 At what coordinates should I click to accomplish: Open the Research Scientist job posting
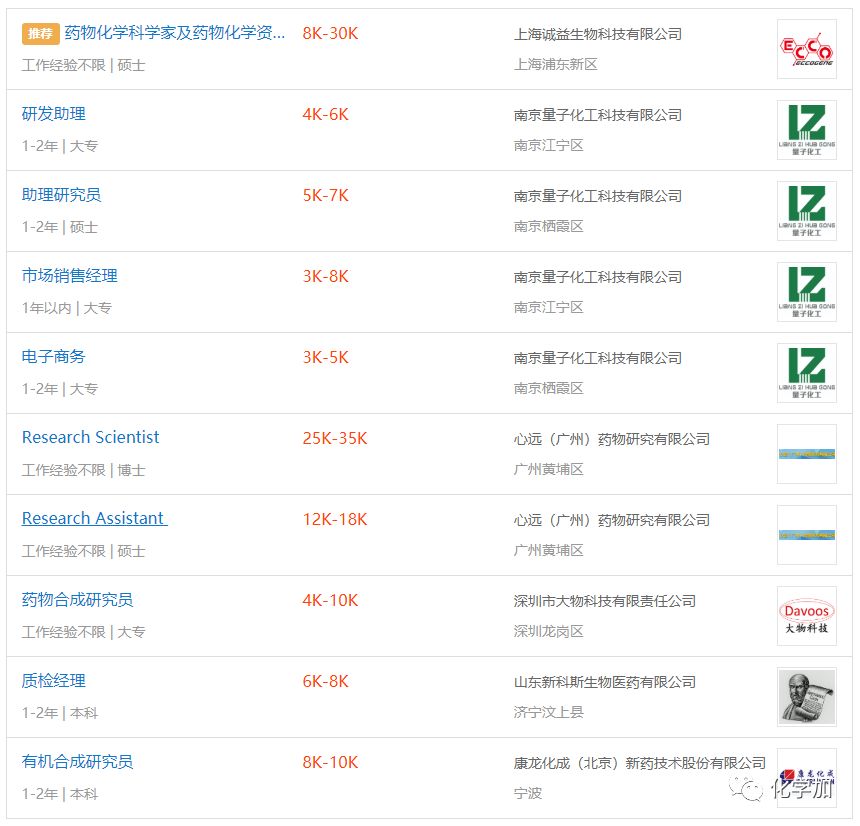point(90,437)
